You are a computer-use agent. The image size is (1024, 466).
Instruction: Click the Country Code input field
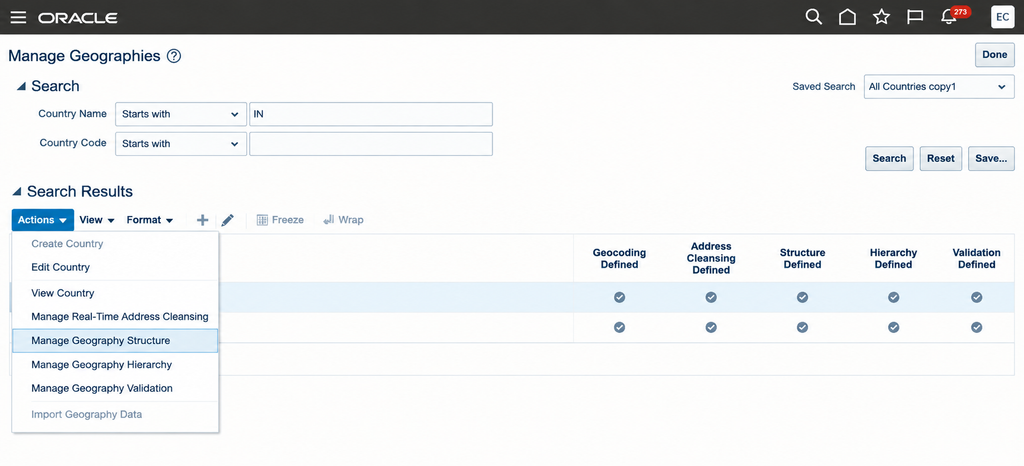371,144
